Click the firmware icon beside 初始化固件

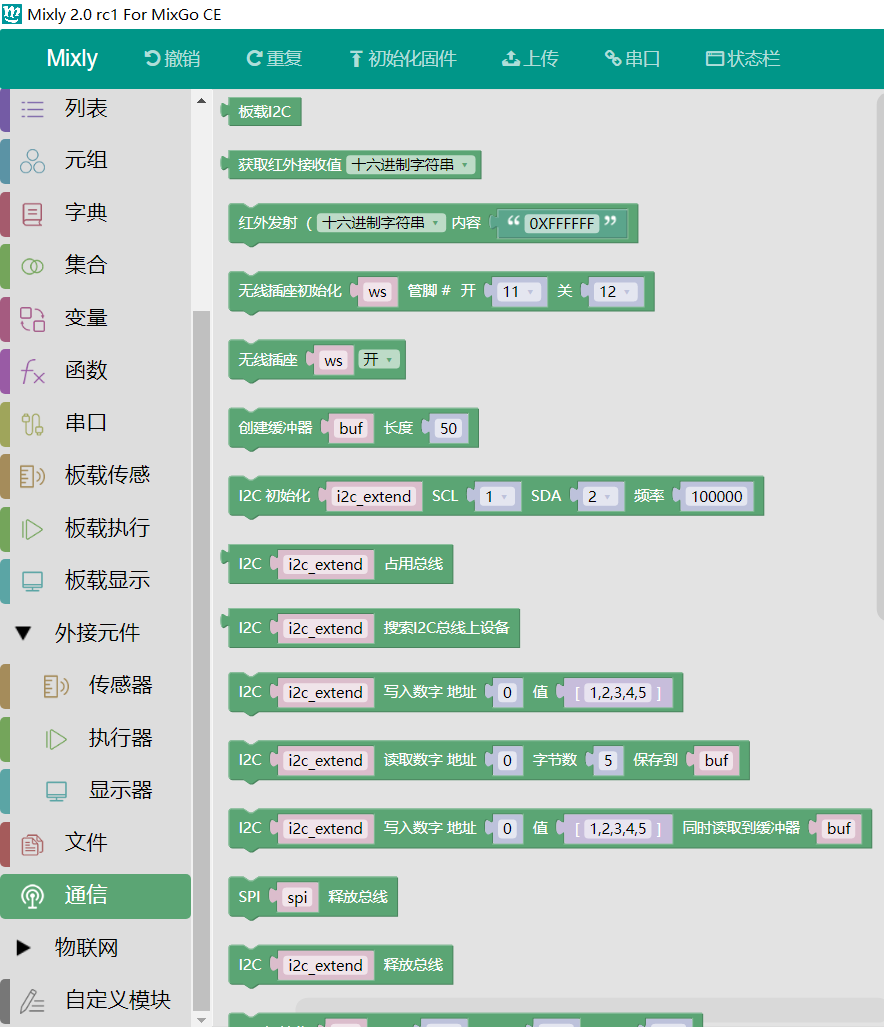[356, 59]
